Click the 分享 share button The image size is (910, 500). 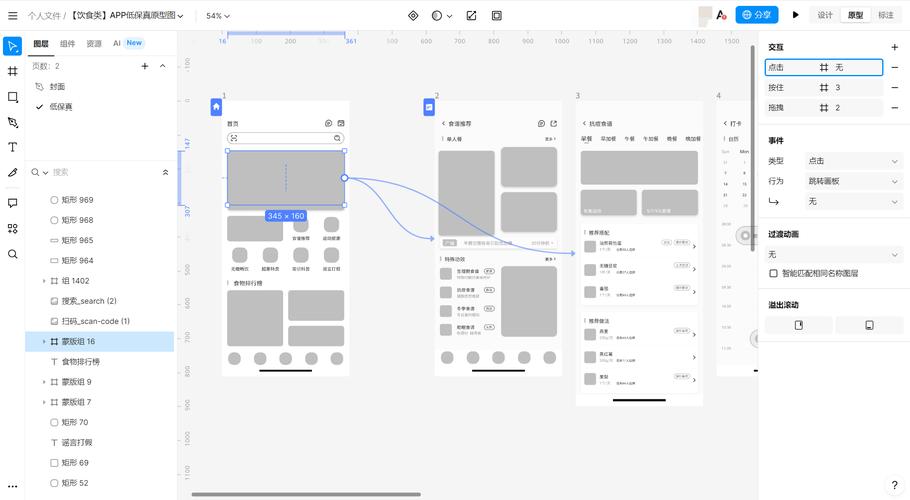tap(756, 15)
